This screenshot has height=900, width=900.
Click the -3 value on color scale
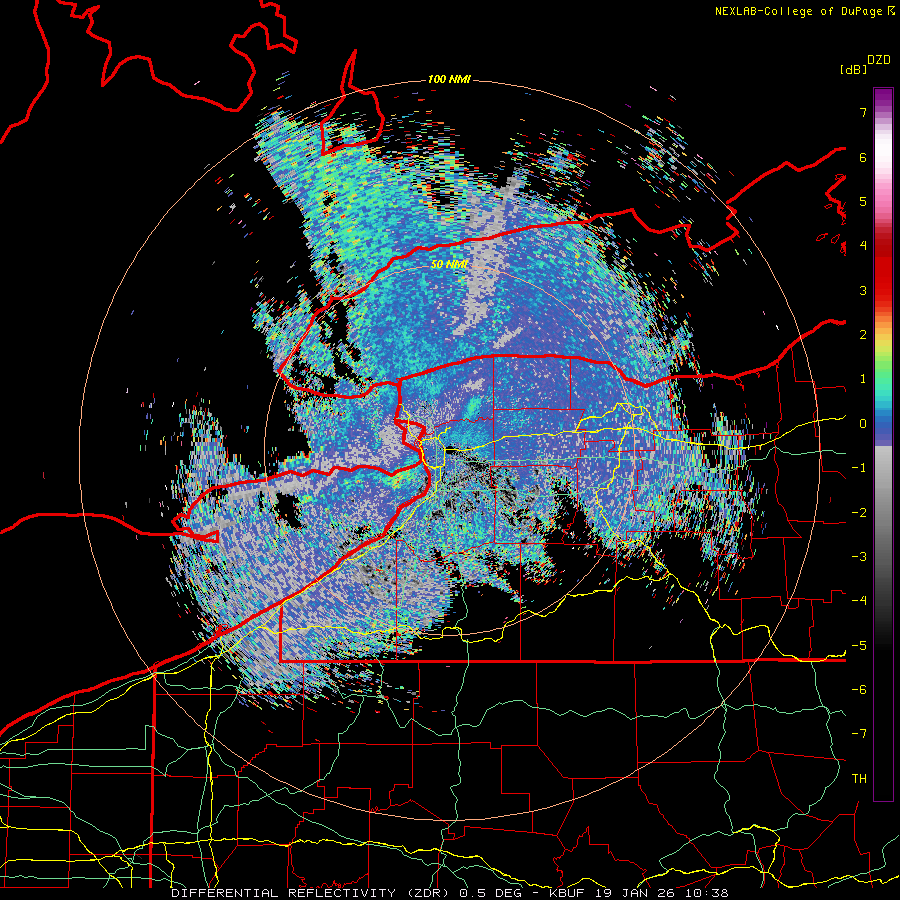pyautogui.click(x=859, y=557)
